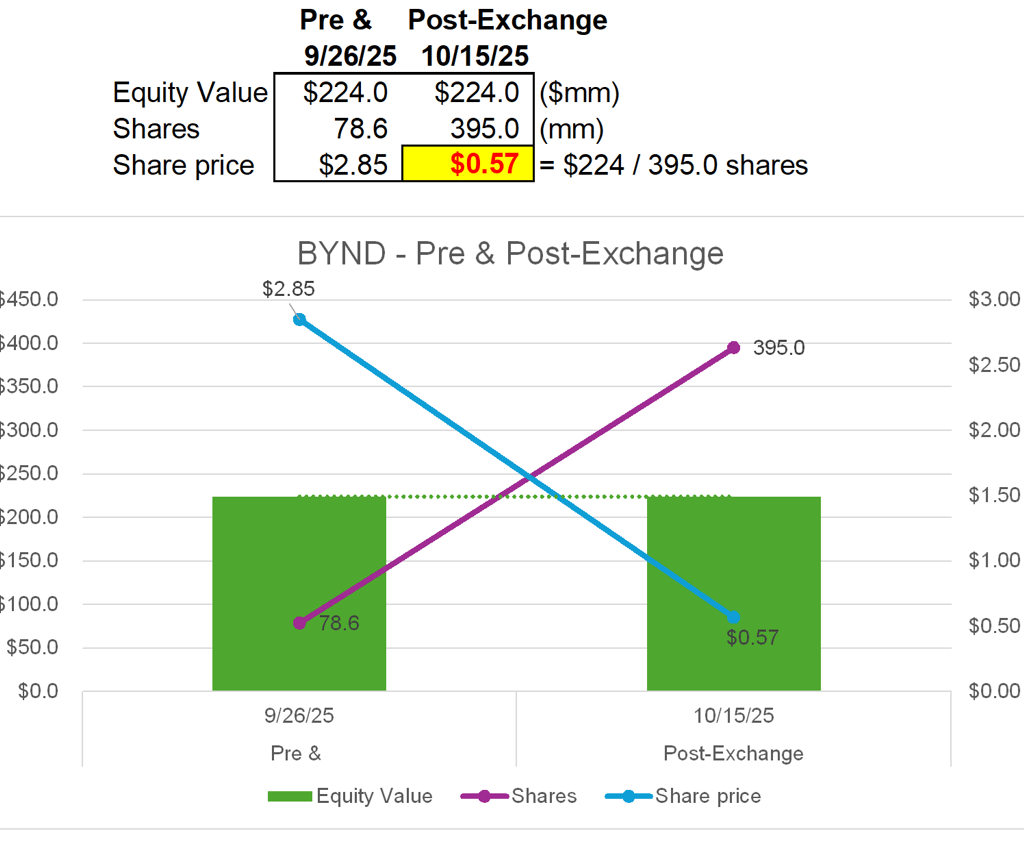1024x868 pixels.
Task: Select the post-exchange $224.0 equity value cell
Action: tap(468, 92)
